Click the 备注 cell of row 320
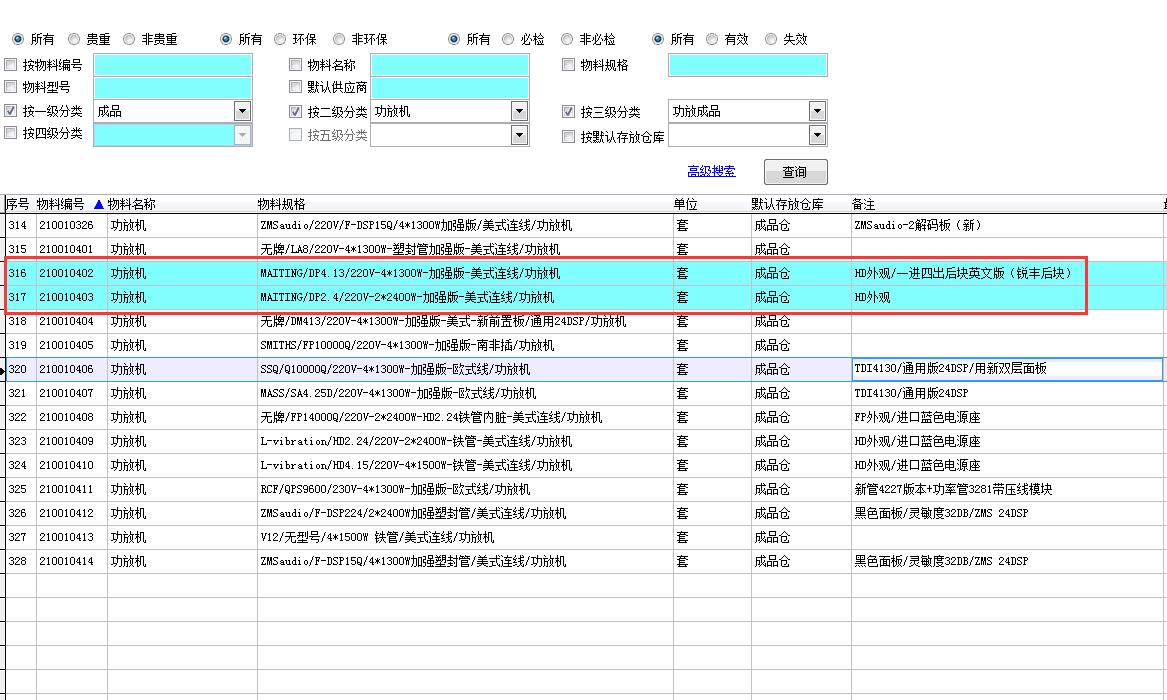 pos(1005,369)
